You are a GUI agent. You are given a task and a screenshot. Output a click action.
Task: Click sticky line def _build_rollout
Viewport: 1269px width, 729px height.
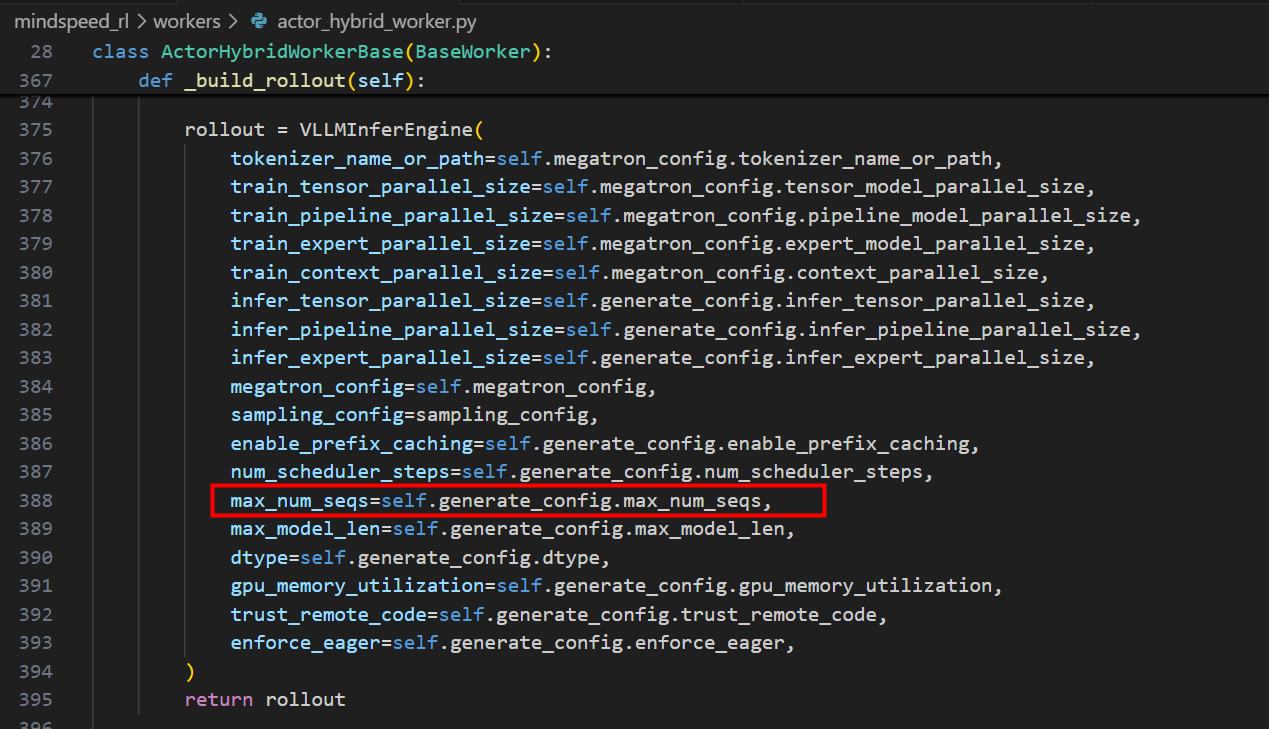coord(282,80)
